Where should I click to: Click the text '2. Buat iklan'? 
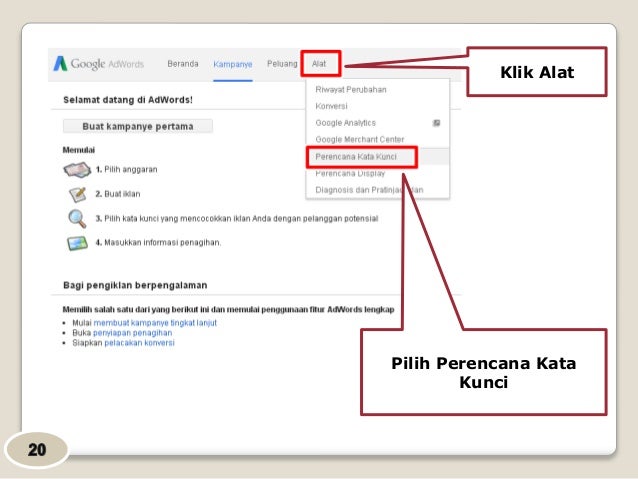click(118, 194)
